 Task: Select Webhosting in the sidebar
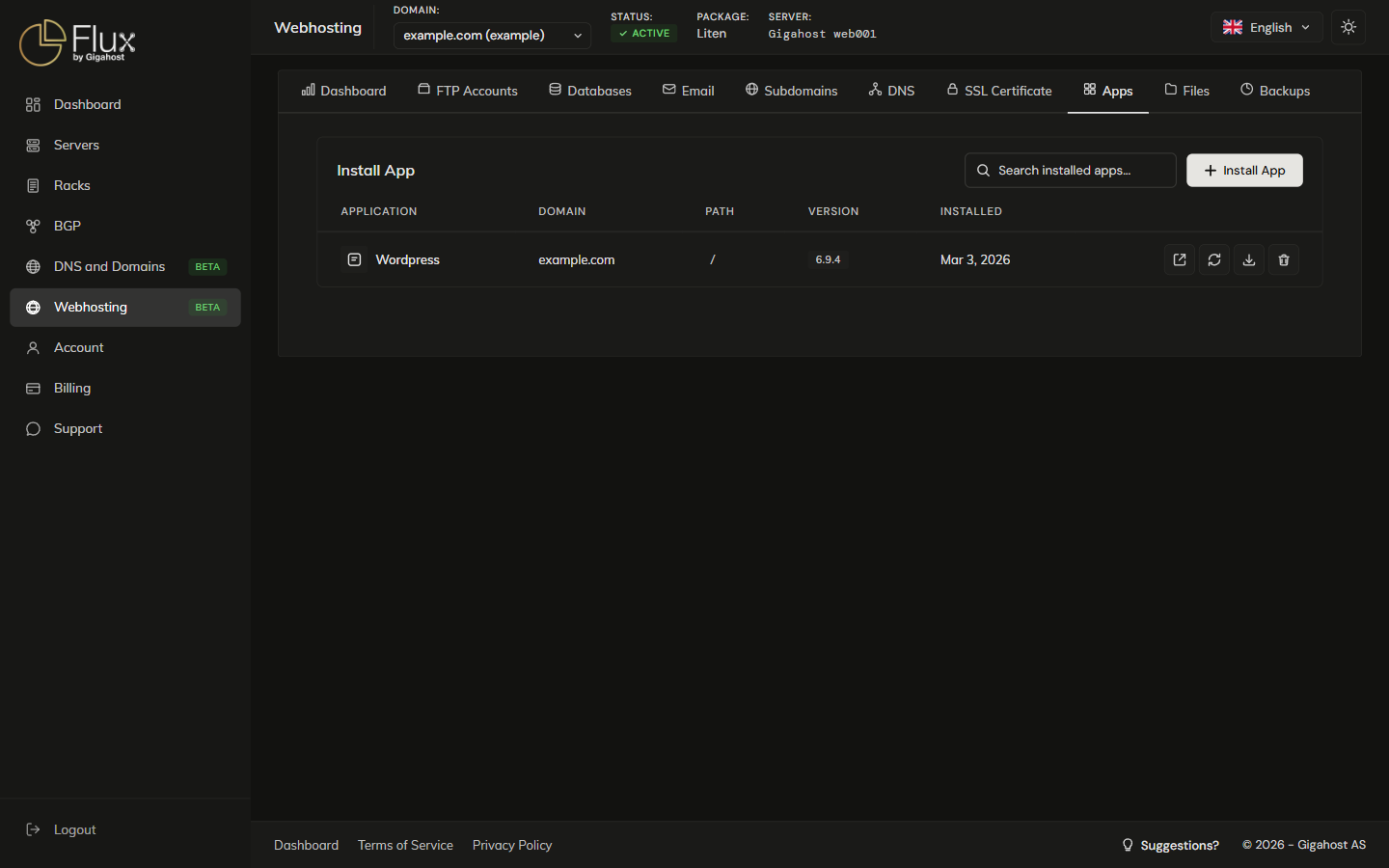point(125,307)
